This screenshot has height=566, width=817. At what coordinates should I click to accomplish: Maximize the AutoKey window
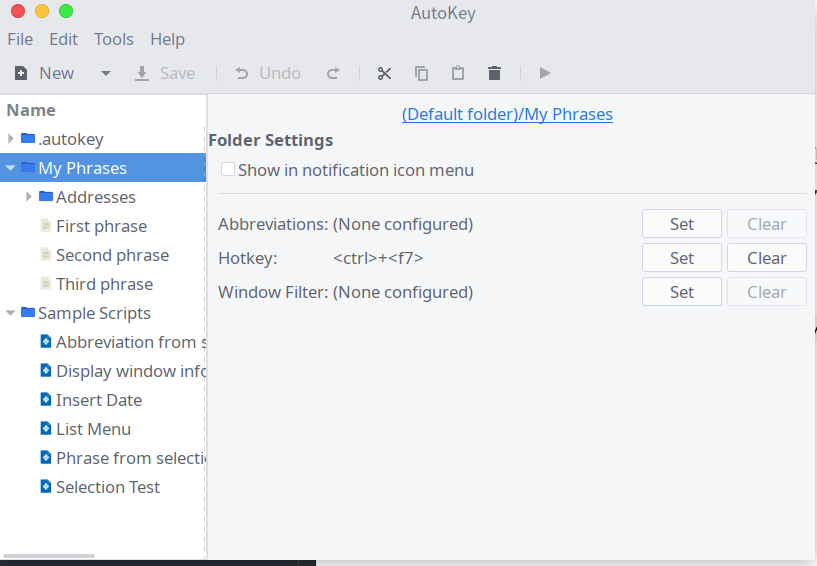pyautogui.click(x=66, y=11)
